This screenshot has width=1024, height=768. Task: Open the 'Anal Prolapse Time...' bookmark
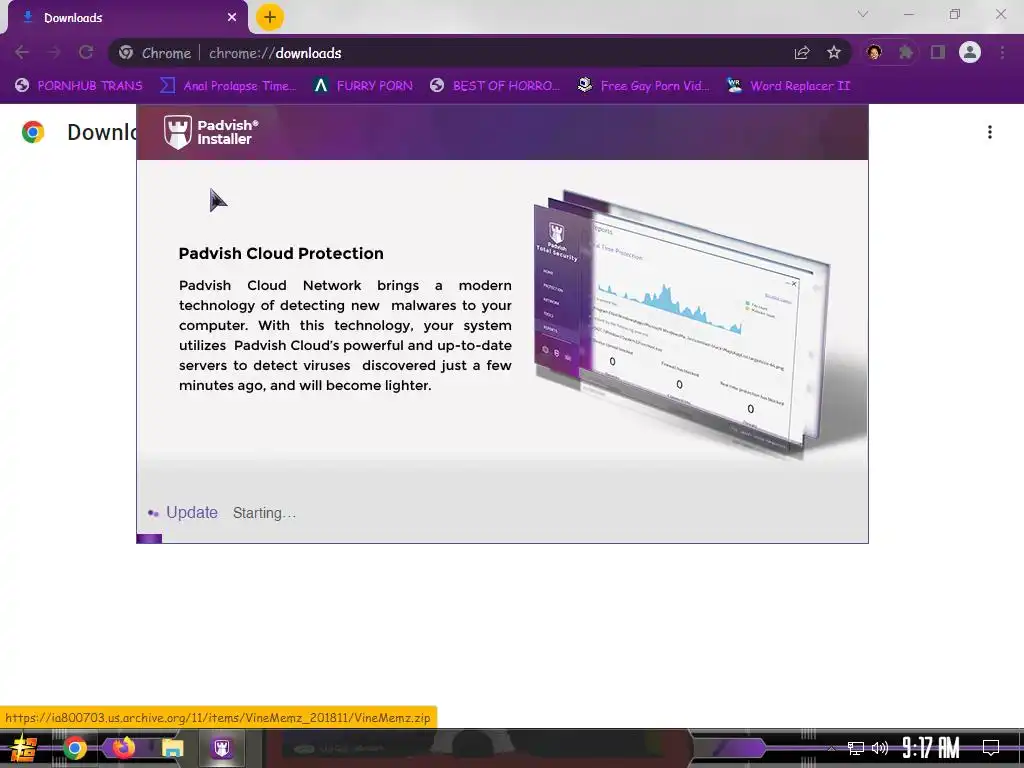[x=228, y=86]
